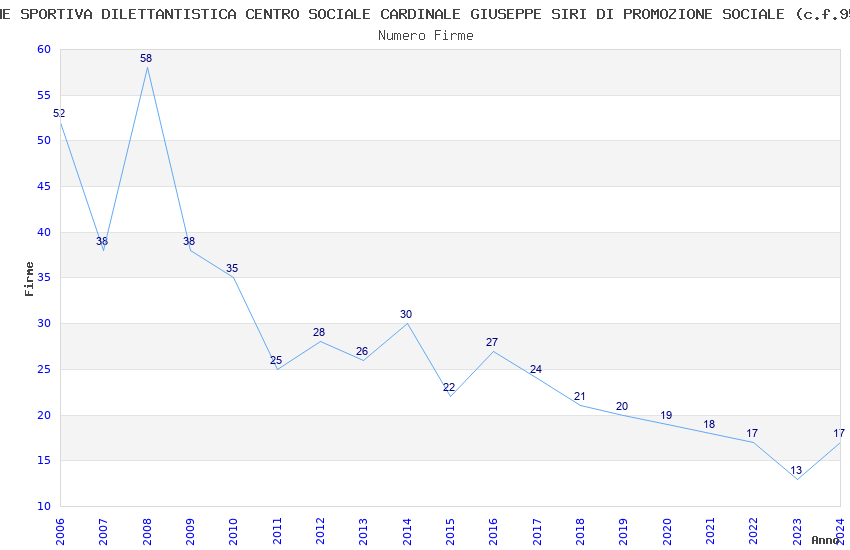
Task: Click the data label 30 above 2014
Action: tap(406, 314)
